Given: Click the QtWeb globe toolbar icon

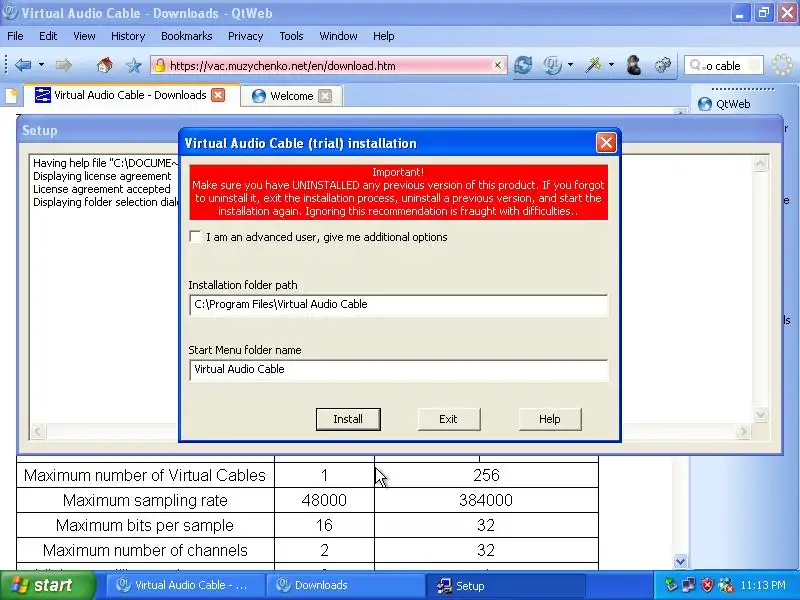Looking at the screenshot, I should point(552,65).
